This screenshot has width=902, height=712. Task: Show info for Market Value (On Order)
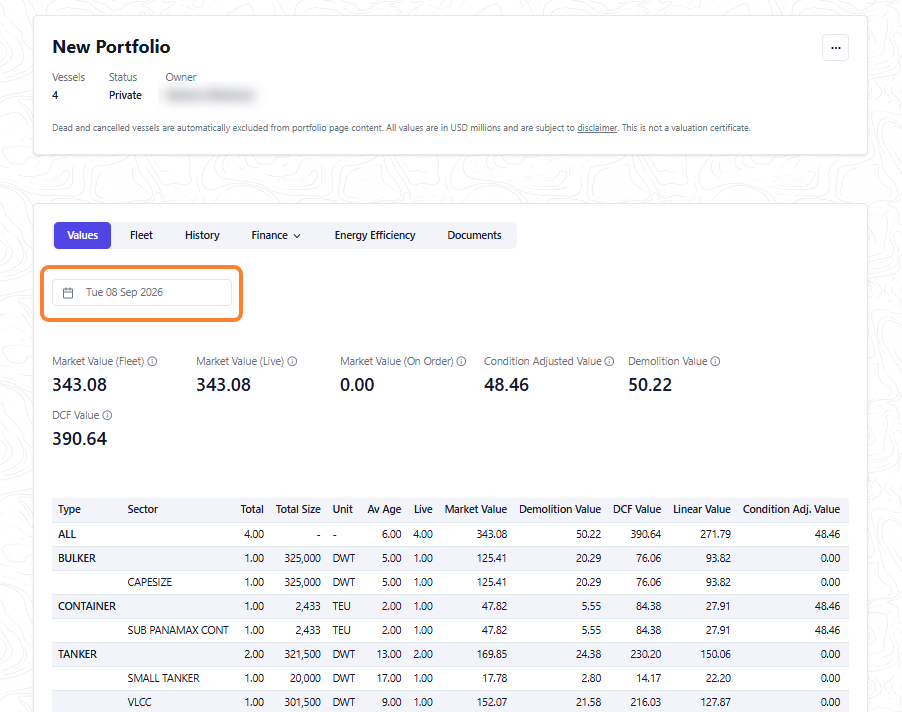[x=461, y=361]
